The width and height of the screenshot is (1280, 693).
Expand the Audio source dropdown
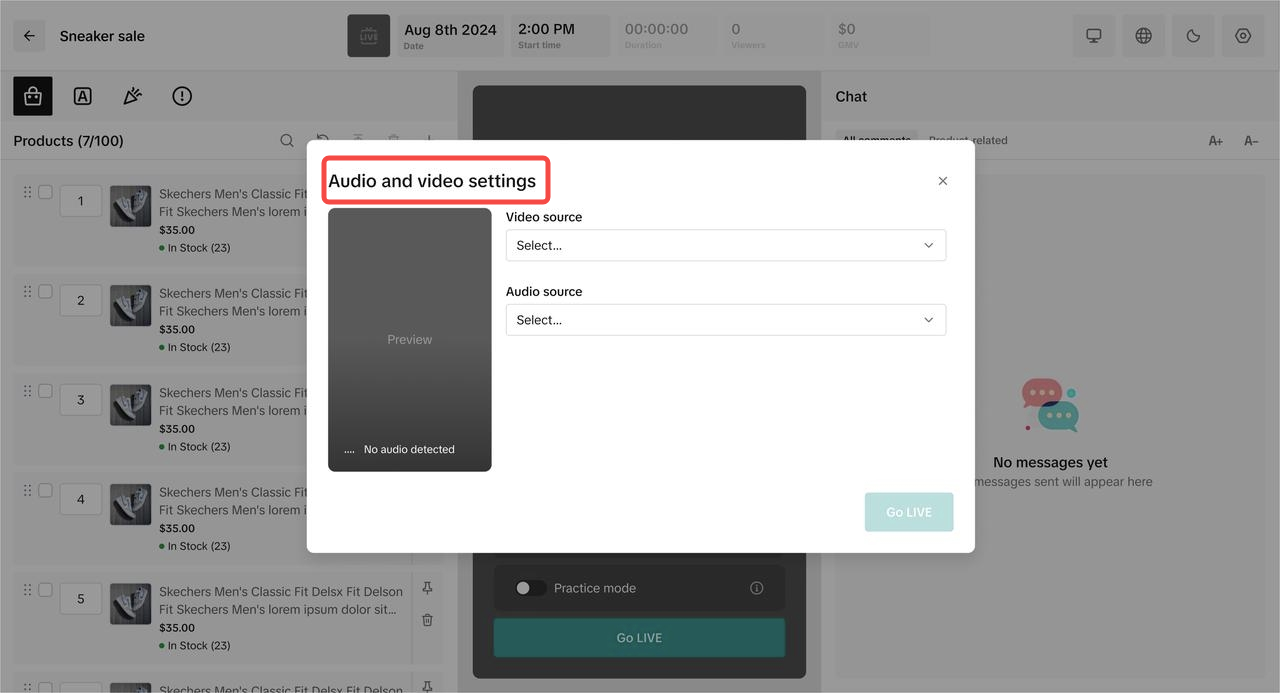(x=726, y=320)
